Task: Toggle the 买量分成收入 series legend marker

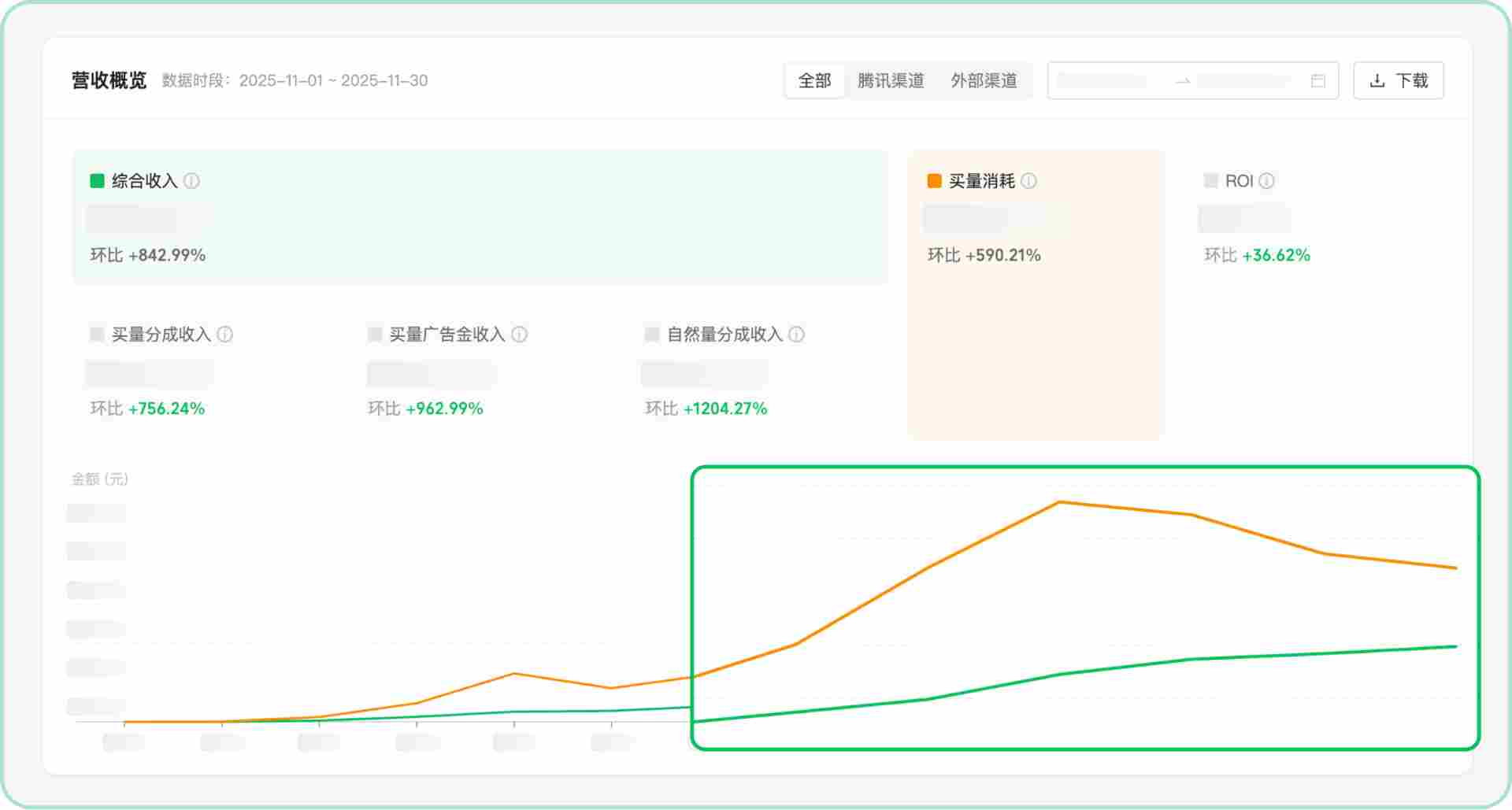Action: (95, 334)
